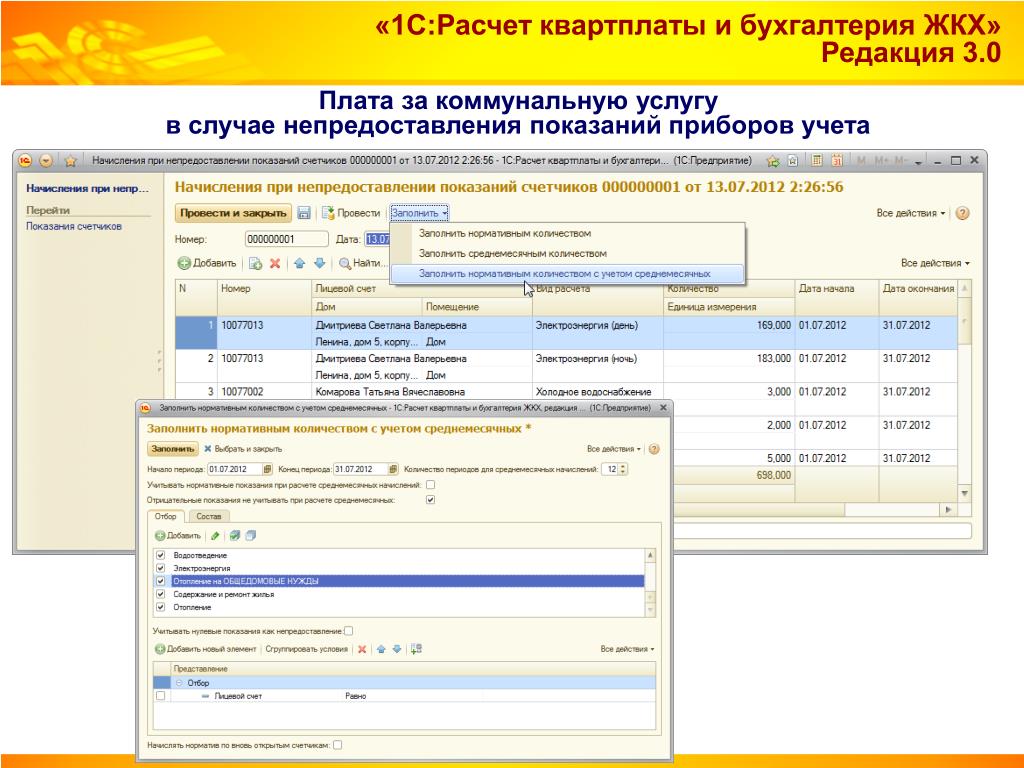Image resolution: width=1024 pixels, height=768 pixels.
Task: Open help question mark icon in the fill dialog
Action: 654,449
